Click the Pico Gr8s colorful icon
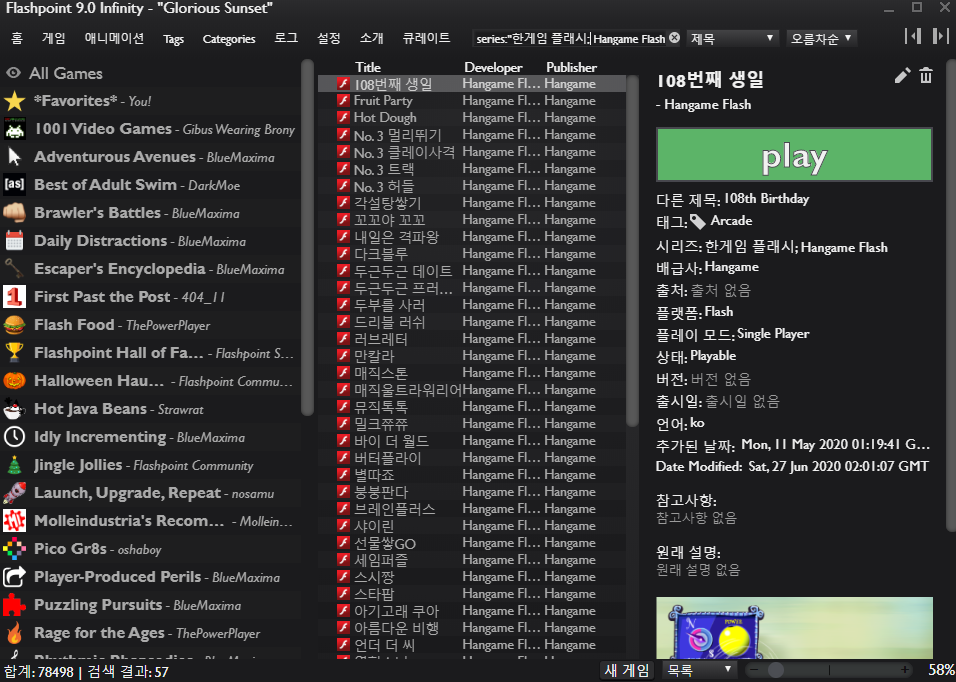 (x=15, y=549)
